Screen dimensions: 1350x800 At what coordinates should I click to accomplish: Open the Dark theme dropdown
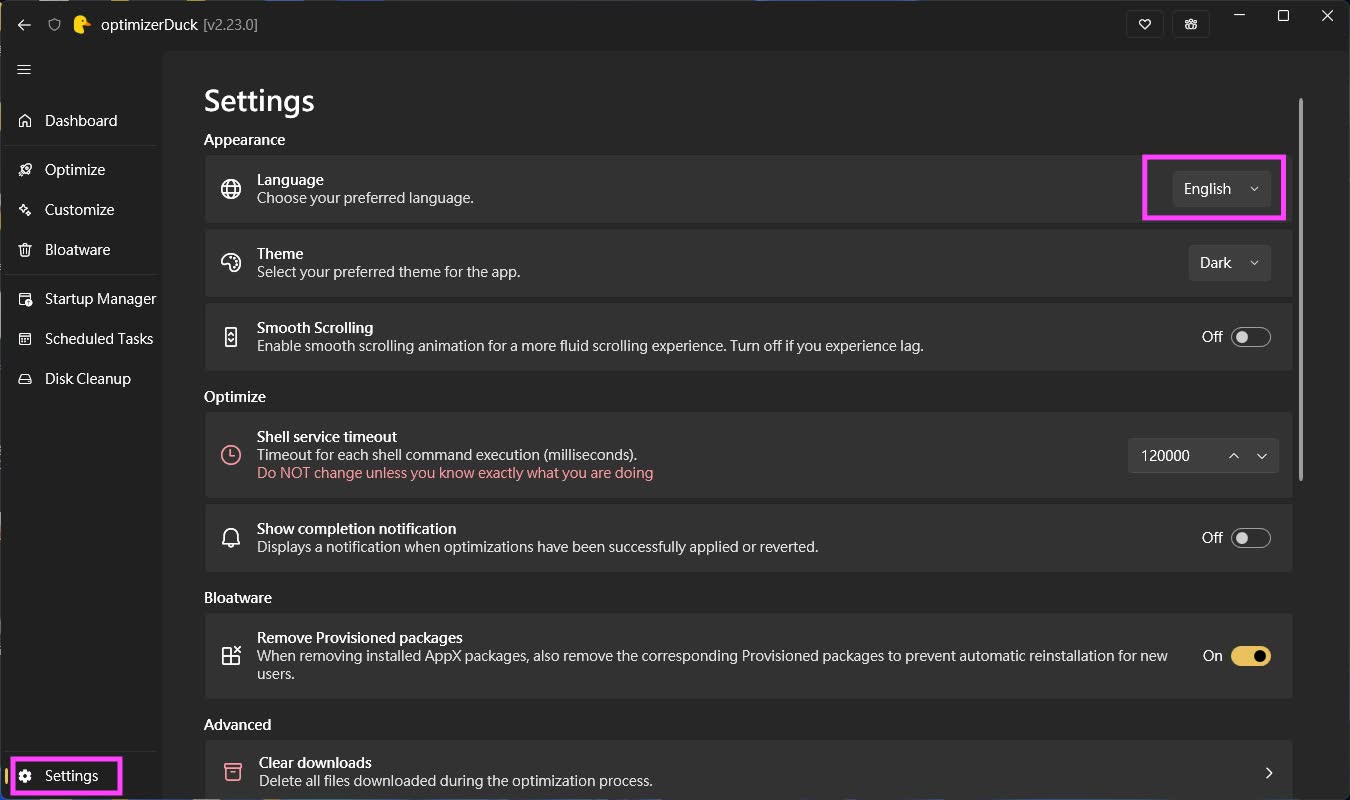[1229, 263]
